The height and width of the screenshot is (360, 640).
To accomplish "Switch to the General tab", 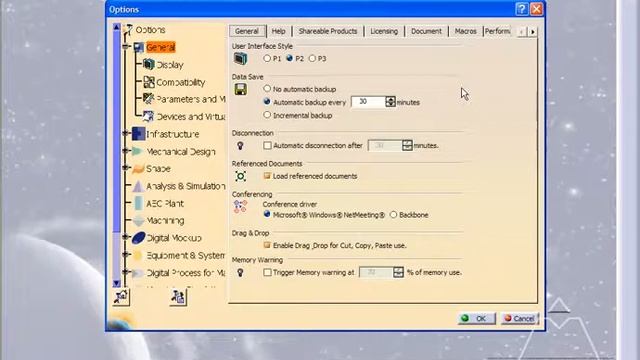I will pyautogui.click(x=247, y=31).
